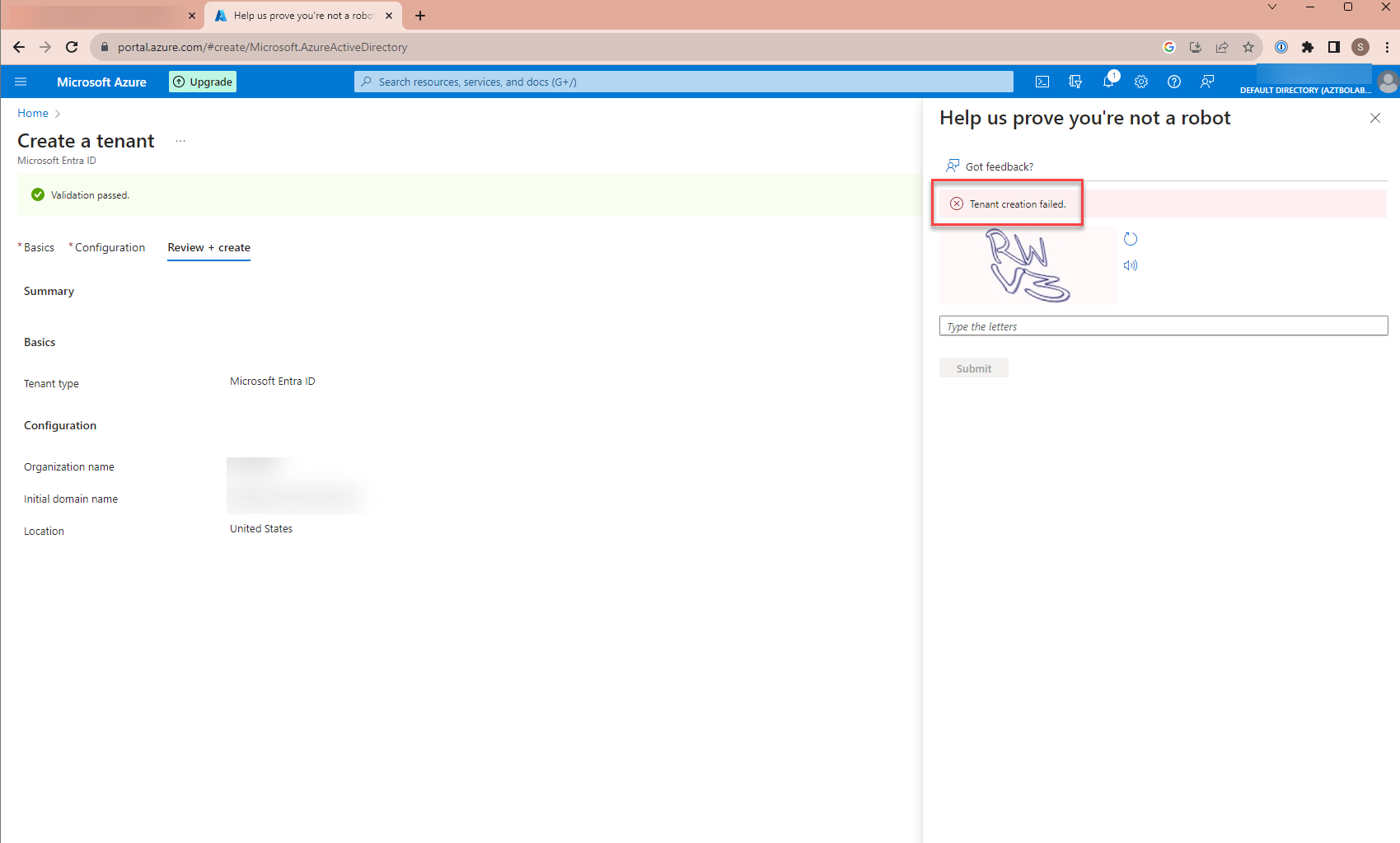Switch to the Configuration tab
Image resolution: width=1400 pixels, height=843 pixels.
110,247
